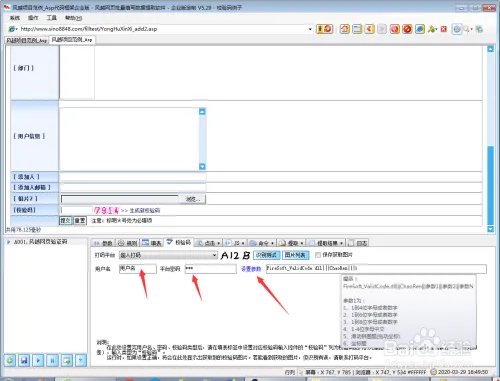Click the 用户信息 textarea scroll-down arrow
500x381 pixels.
click(x=202, y=166)
